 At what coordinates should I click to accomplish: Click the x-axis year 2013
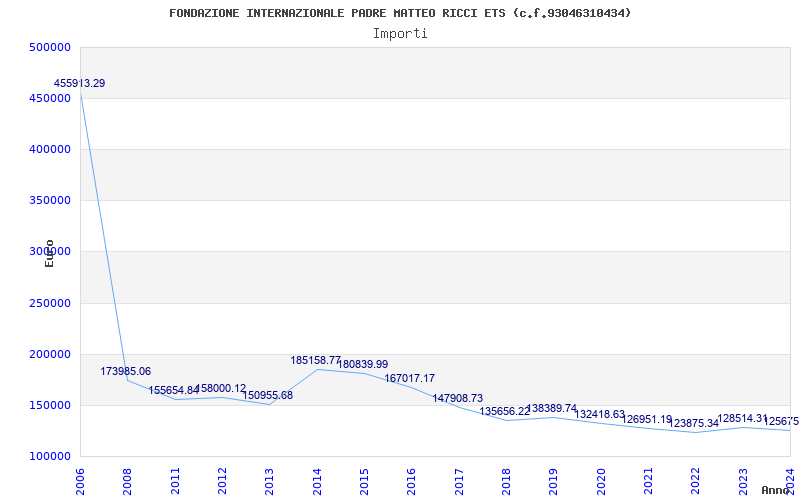pos(270,481)
